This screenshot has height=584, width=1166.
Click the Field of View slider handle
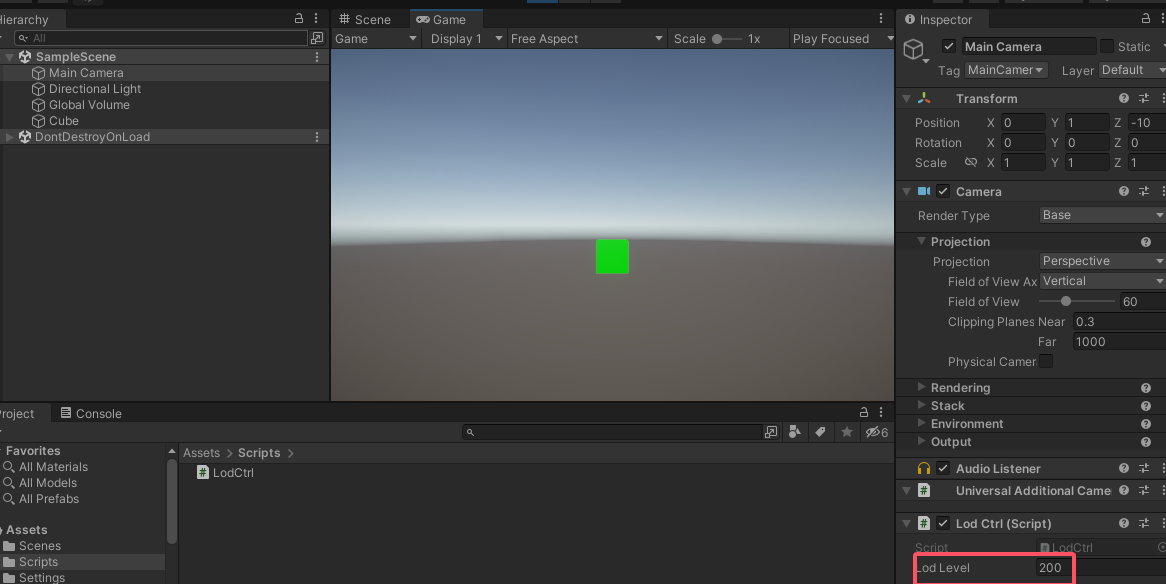pyautogui.click(x=1066, y=301)
